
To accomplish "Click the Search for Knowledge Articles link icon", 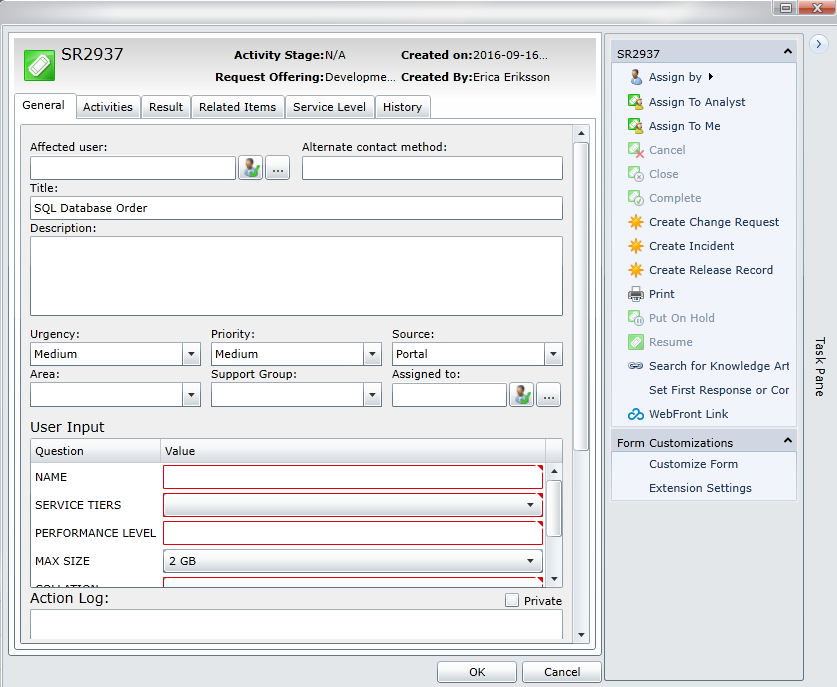I will (636, 366).
